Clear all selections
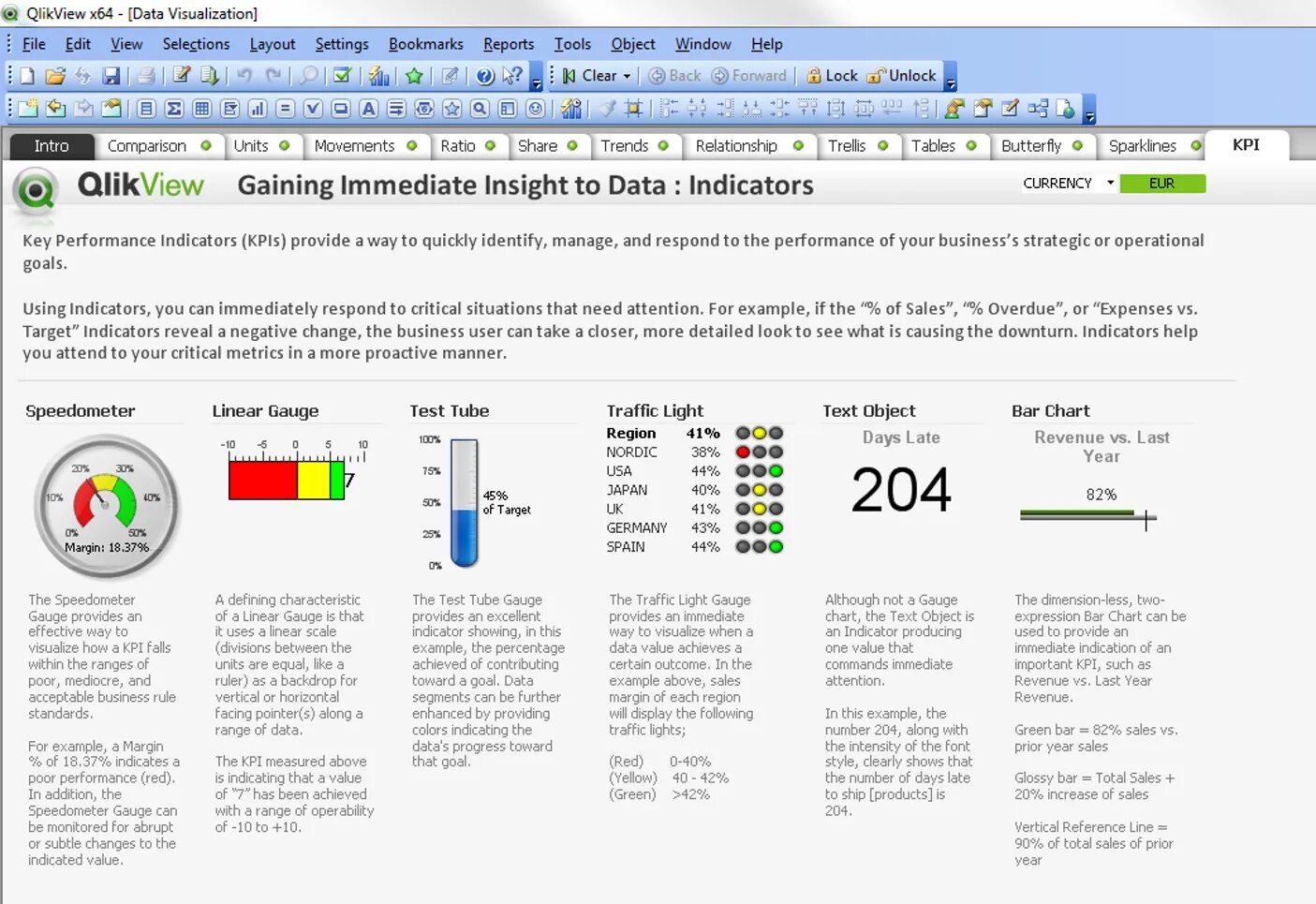 (590, 76)
